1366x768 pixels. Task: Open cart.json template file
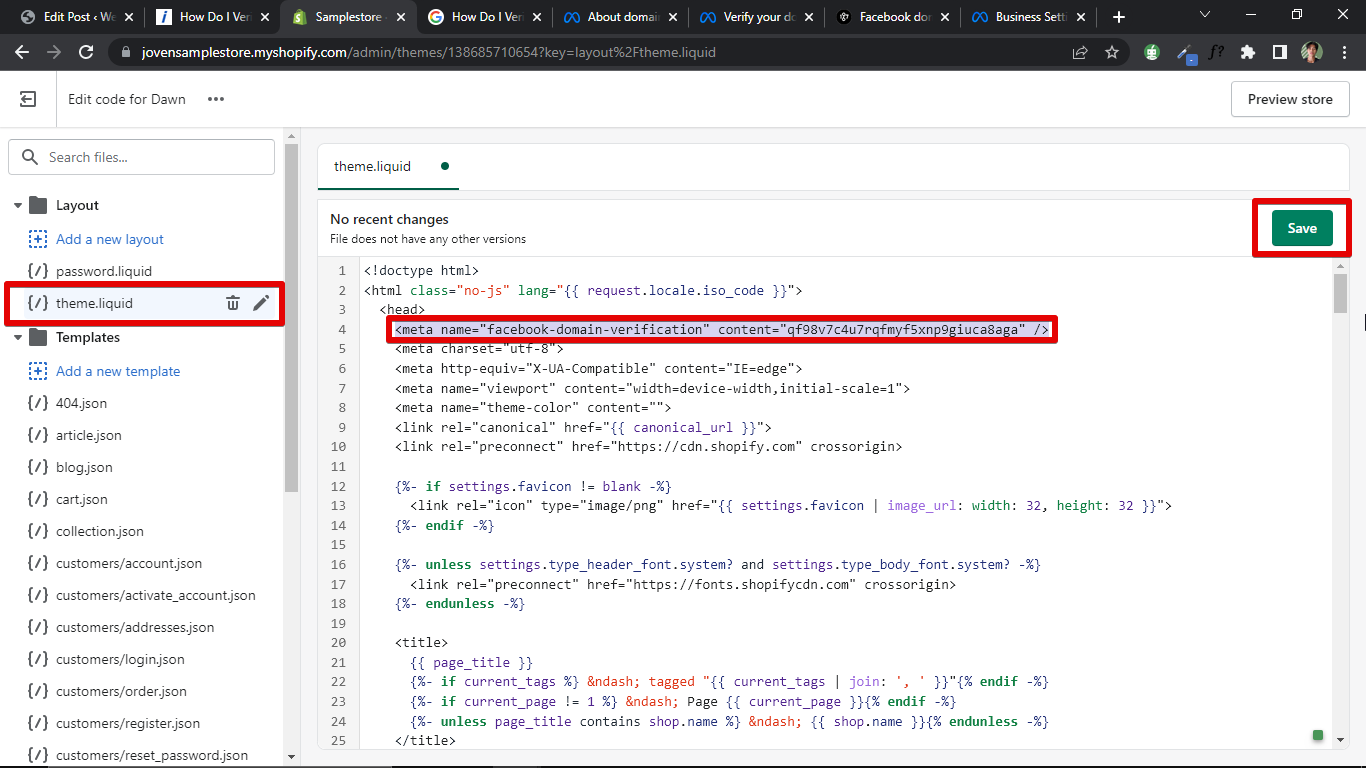[82, 499]
